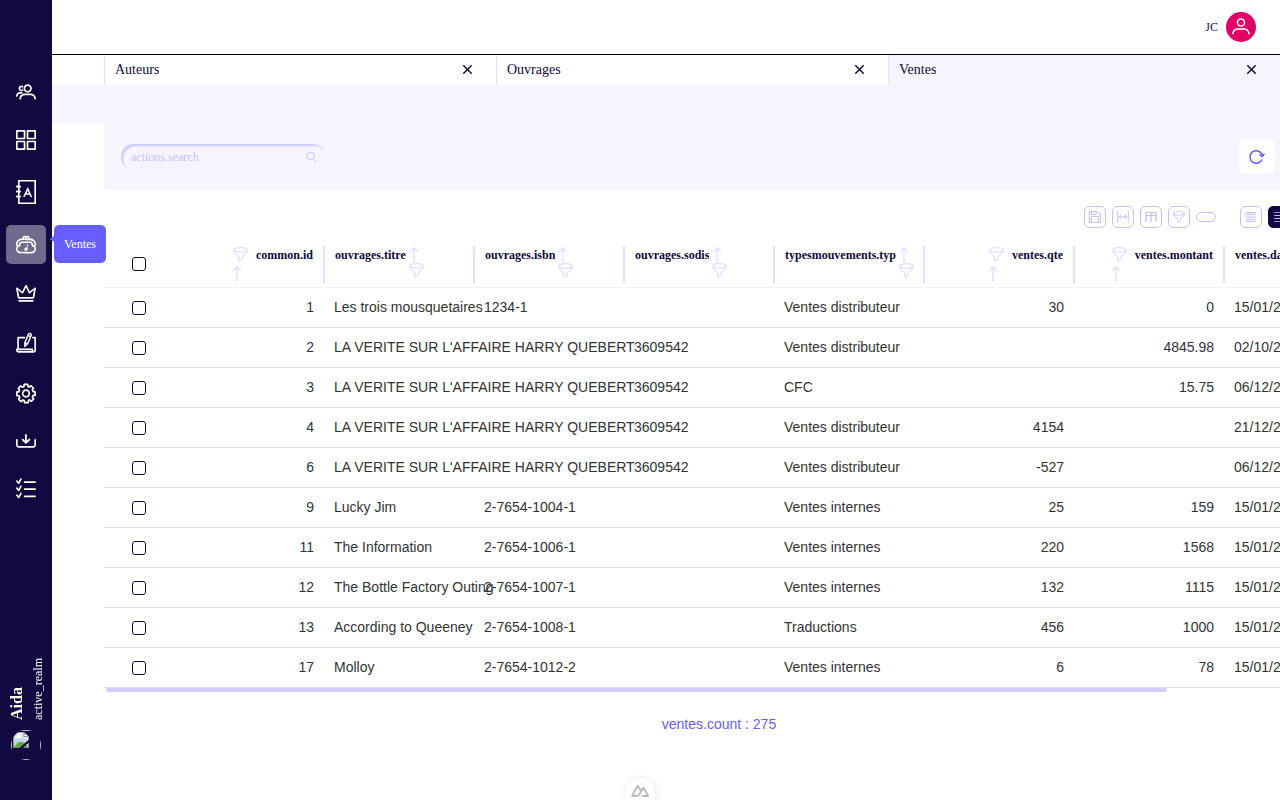Viewport: 1280px width, 800px height.
Task: Click the ventes.count : 275 text
Action: (x=719, y=724)
